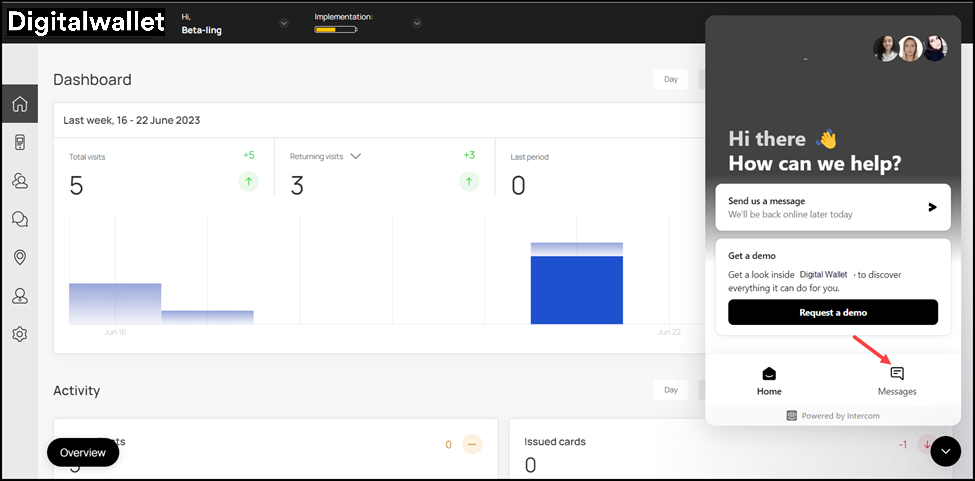
Task: Switch to the Messages tab in chat widget
Action: [897, 380]
